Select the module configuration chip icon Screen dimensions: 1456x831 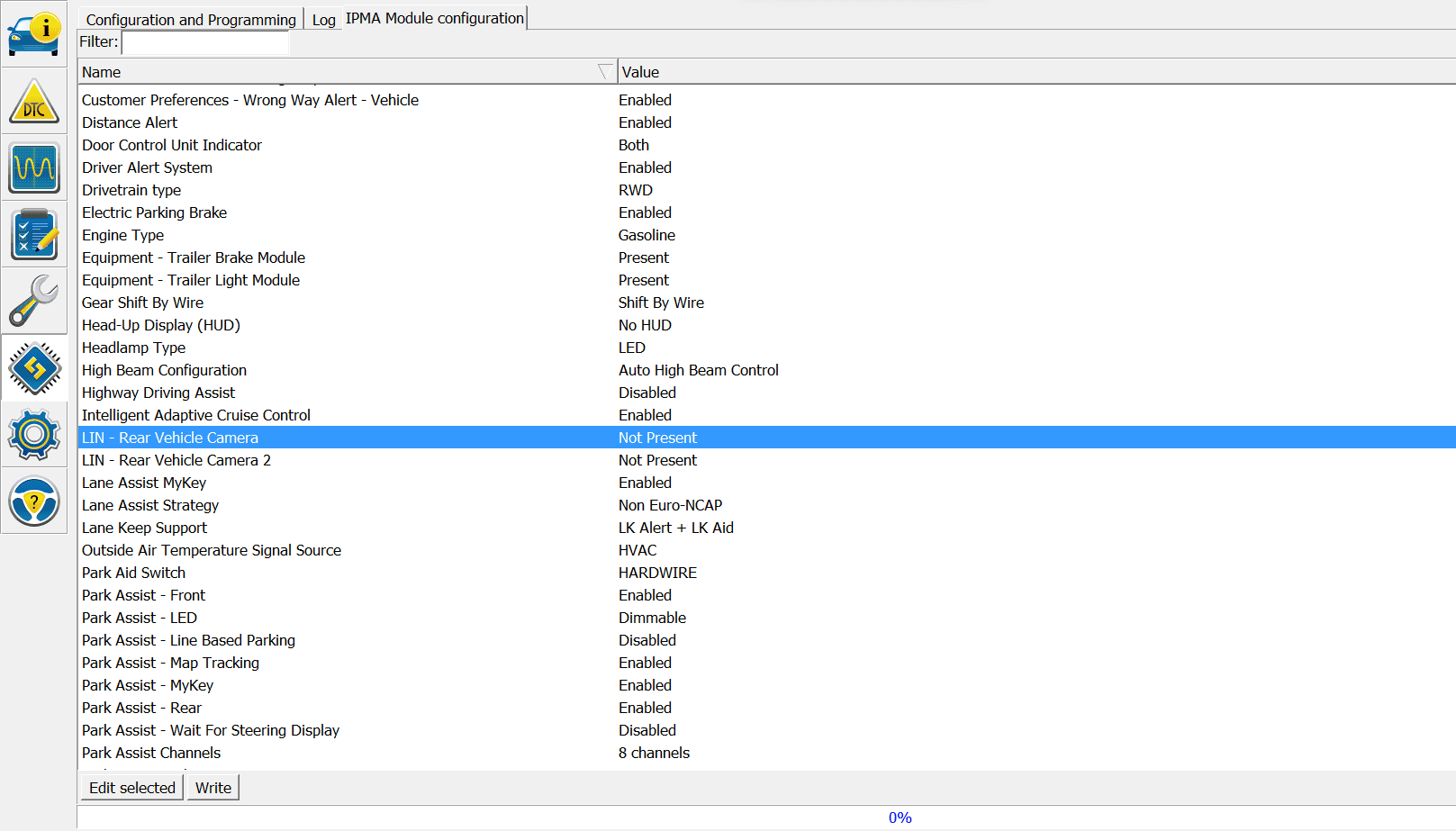tap(34, 367)
